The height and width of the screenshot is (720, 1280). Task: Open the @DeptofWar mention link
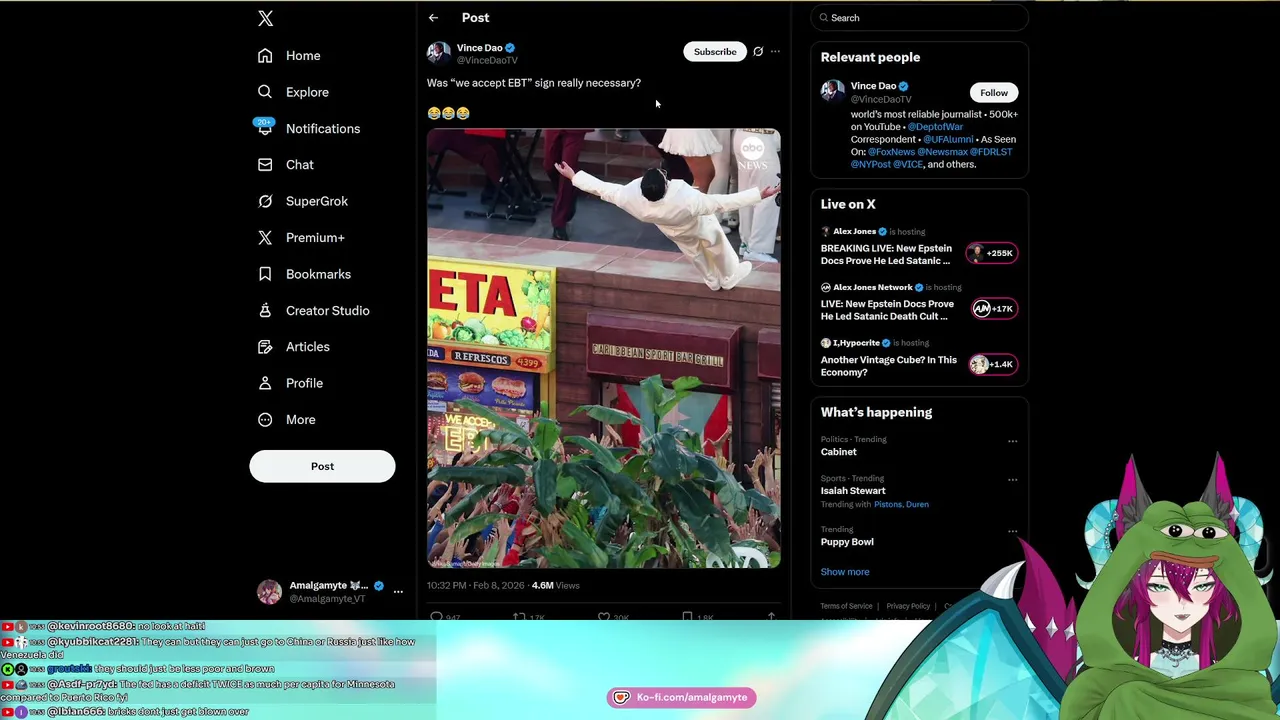coord(935,127)
